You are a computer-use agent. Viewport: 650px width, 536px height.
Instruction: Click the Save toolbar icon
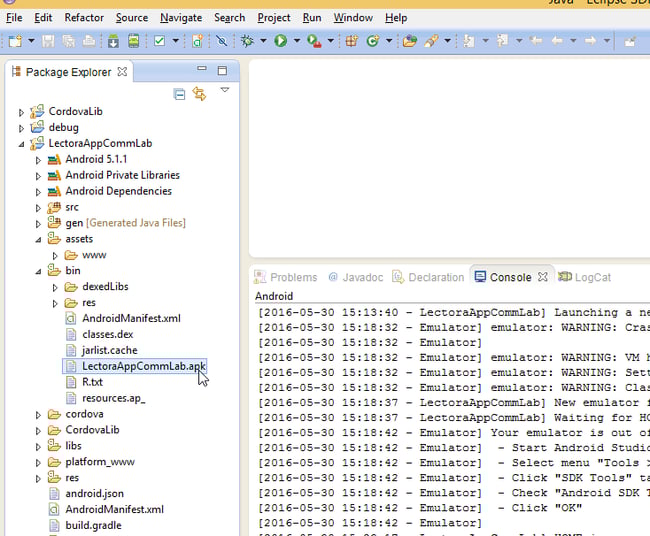pos(48,41)
